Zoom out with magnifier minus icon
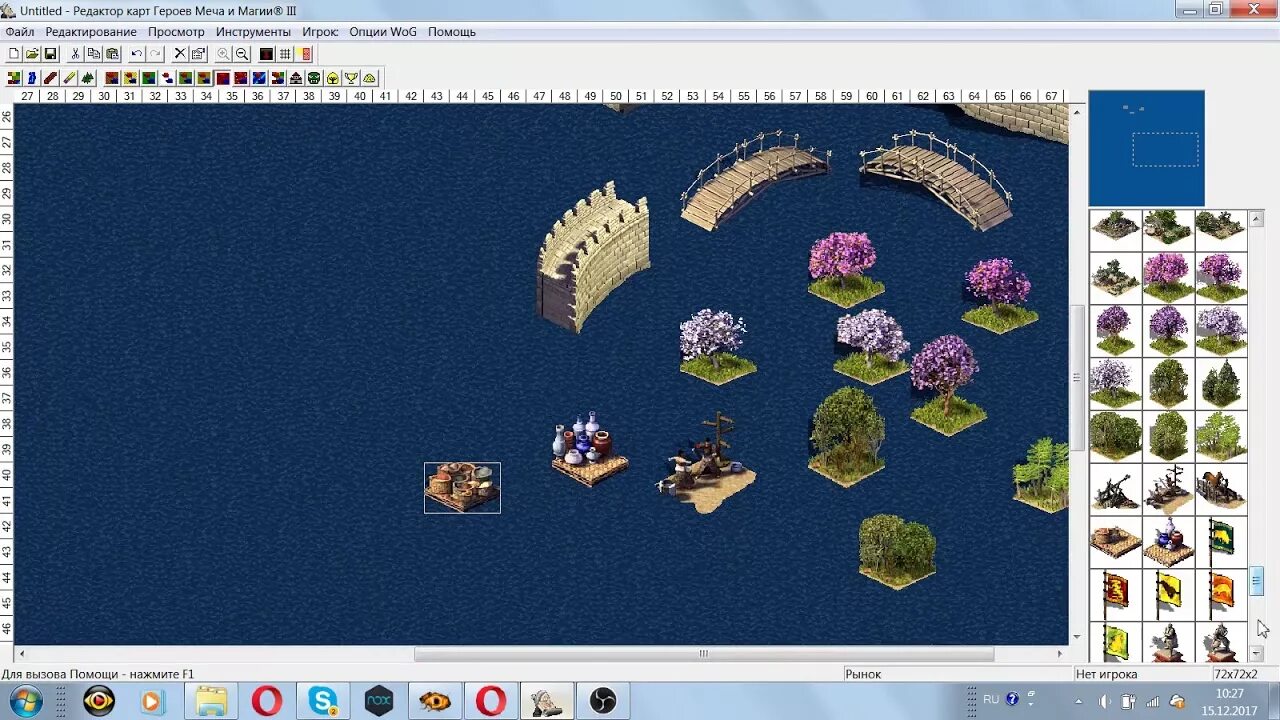This screenshot has width=1280, height=720. point(242,54)
